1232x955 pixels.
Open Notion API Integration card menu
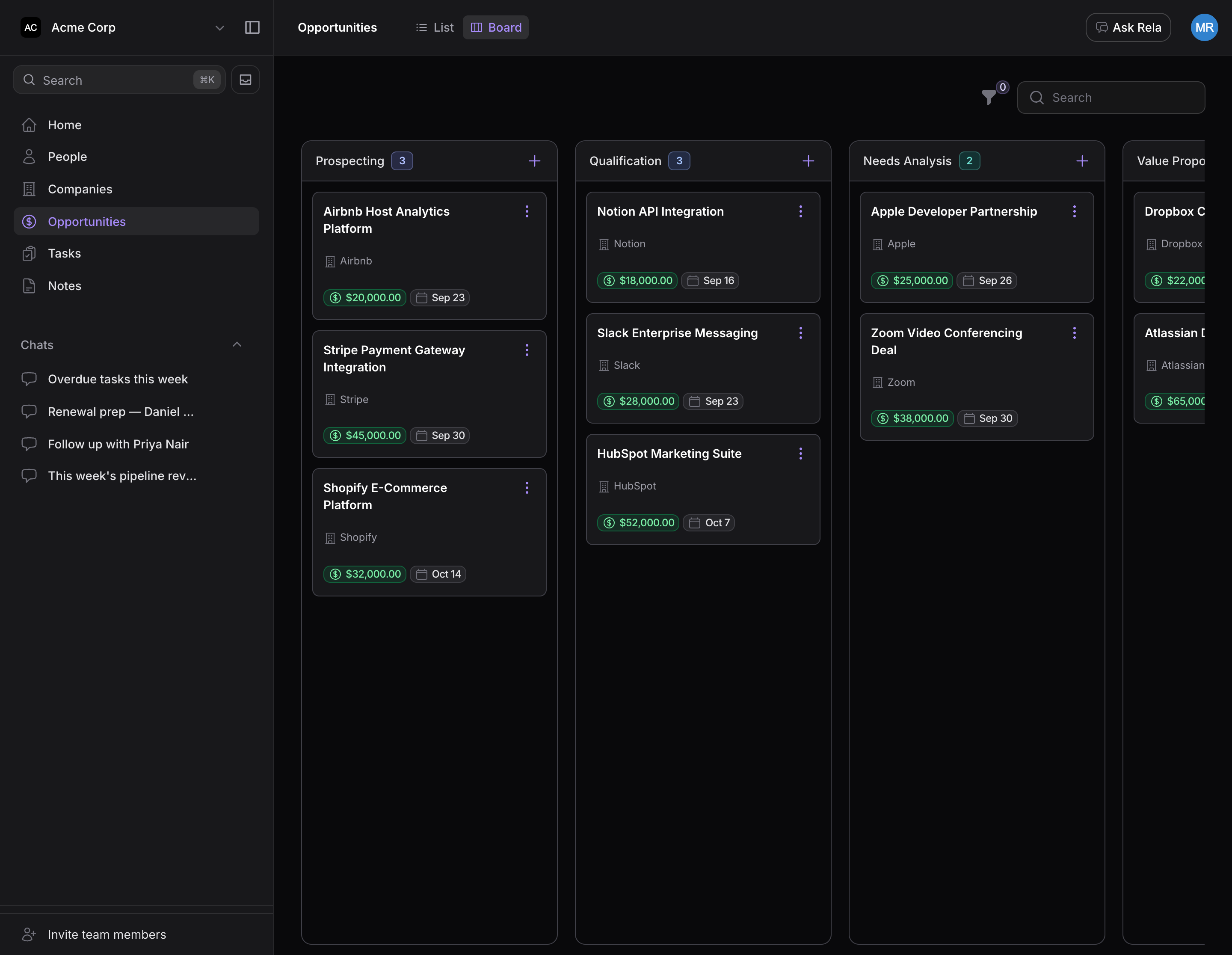coord(800,211)
